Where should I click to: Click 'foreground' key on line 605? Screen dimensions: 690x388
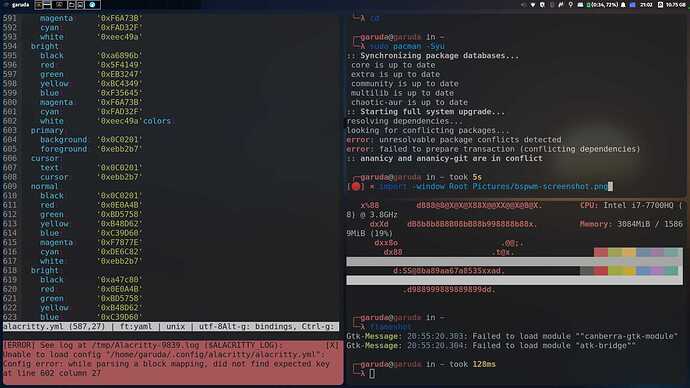point(64,149)
